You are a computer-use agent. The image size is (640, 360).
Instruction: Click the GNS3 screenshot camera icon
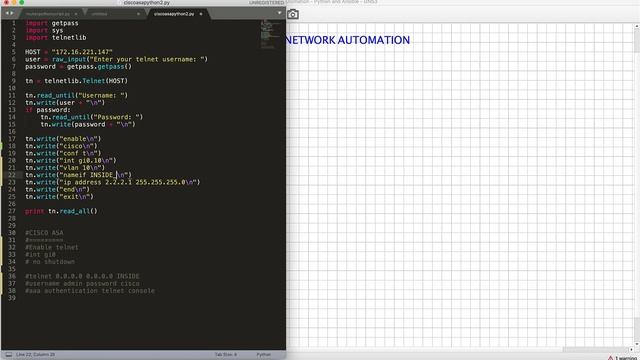(293, 15)
